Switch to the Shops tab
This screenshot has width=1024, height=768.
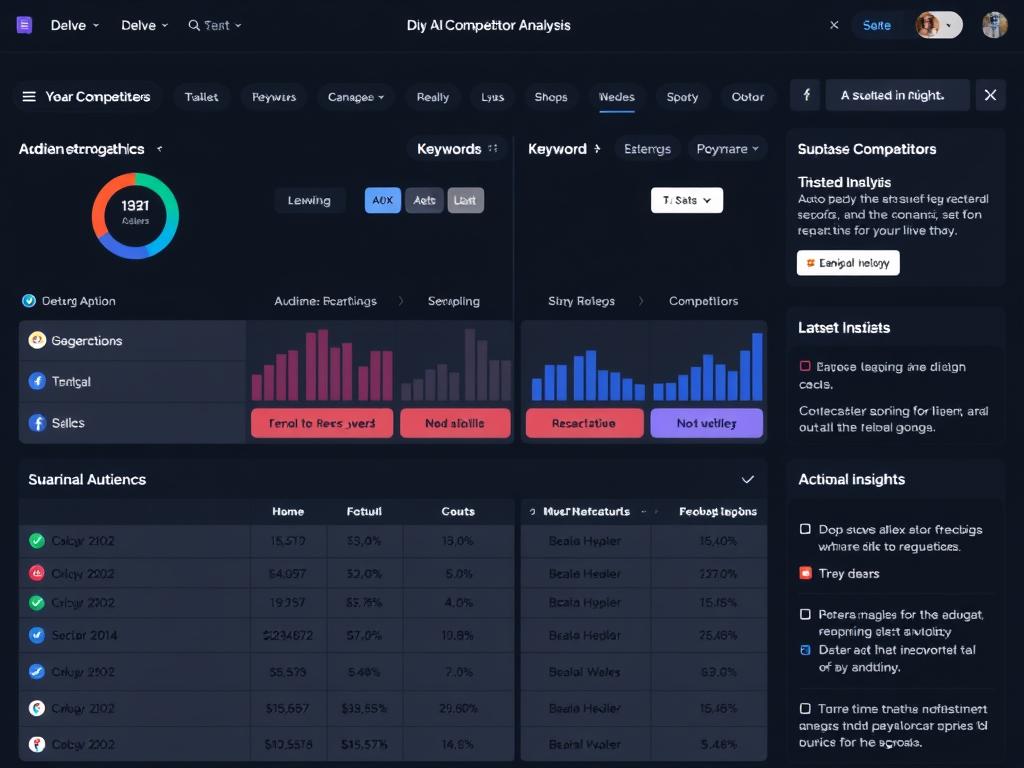coord(550,97)
